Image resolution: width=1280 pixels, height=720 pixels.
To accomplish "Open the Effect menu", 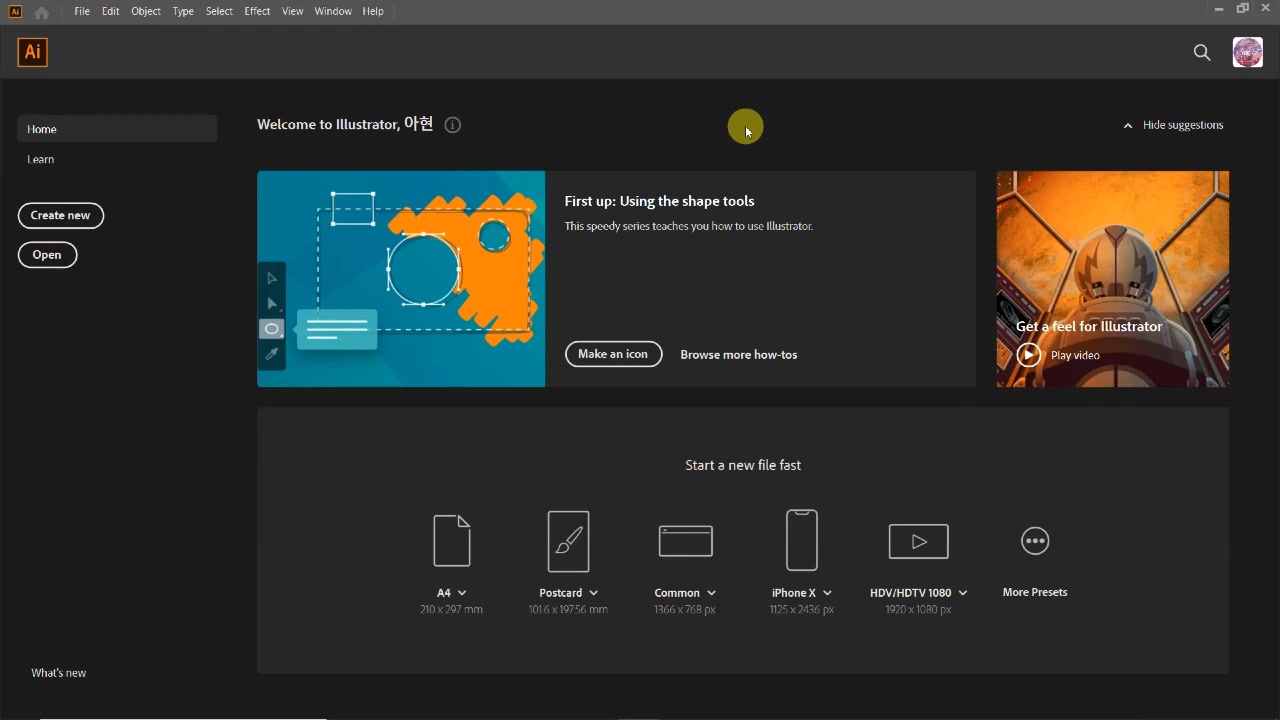I will point(257,11).
